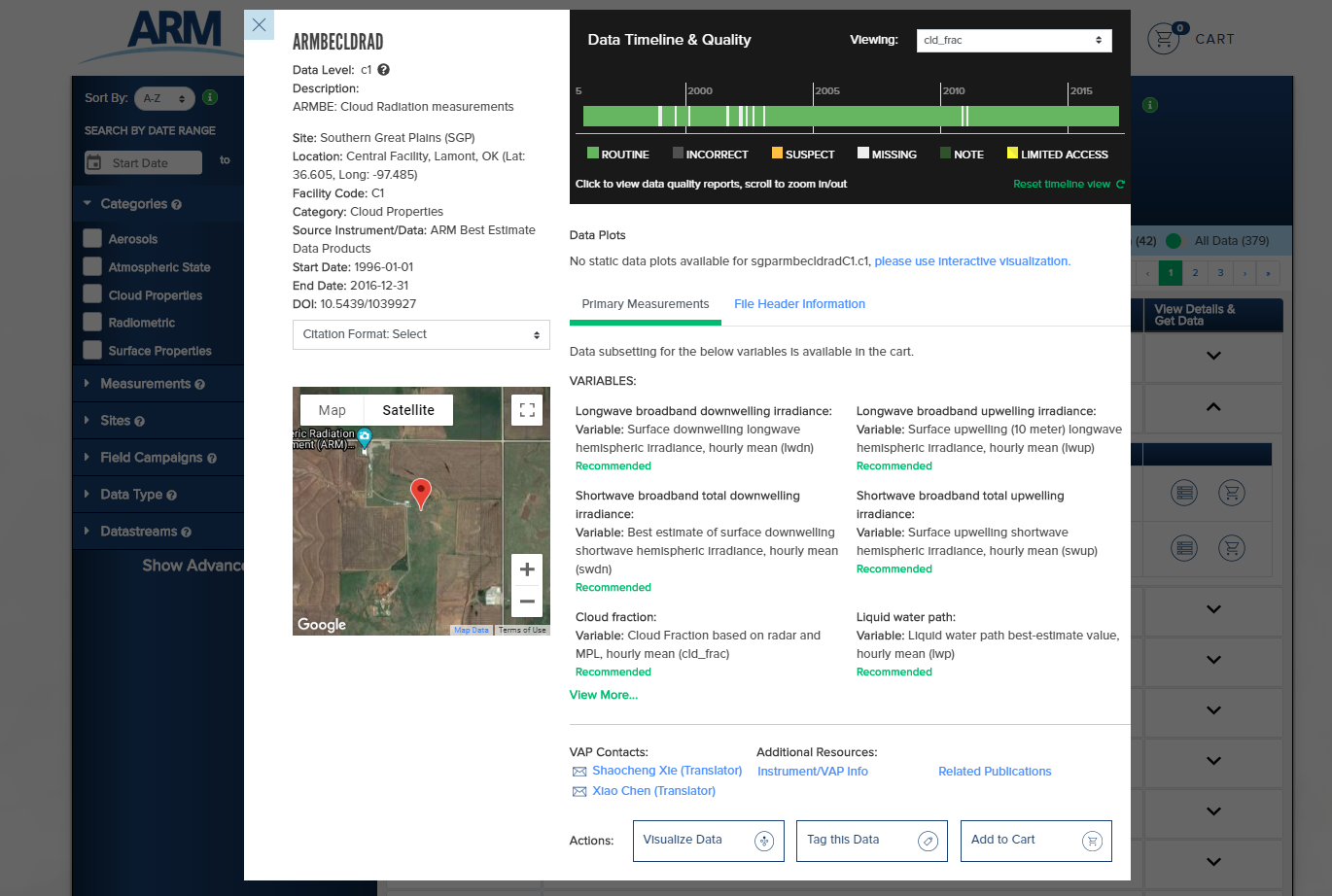Click the SUSPECT orange legend swatch
The image size is (1332, 896).
click(x=777, y=153)
